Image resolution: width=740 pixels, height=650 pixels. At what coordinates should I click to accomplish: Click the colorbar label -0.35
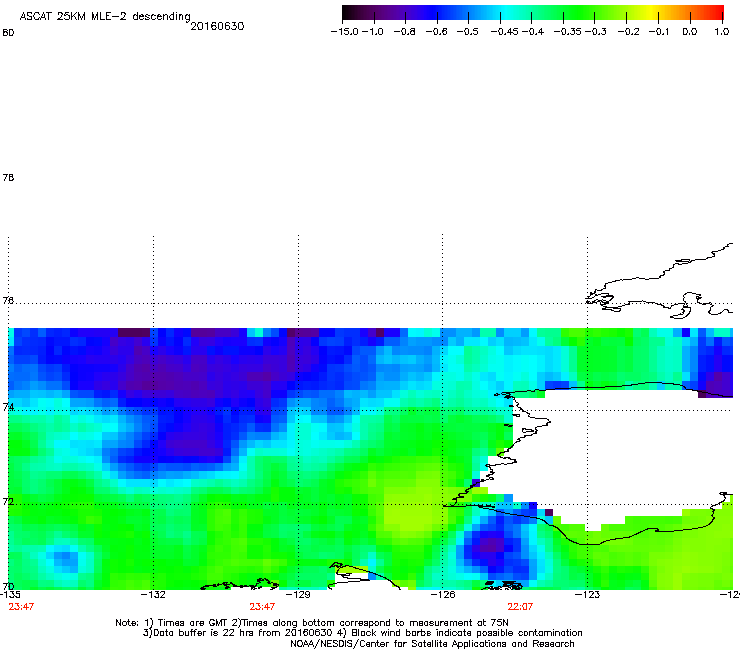568,32
